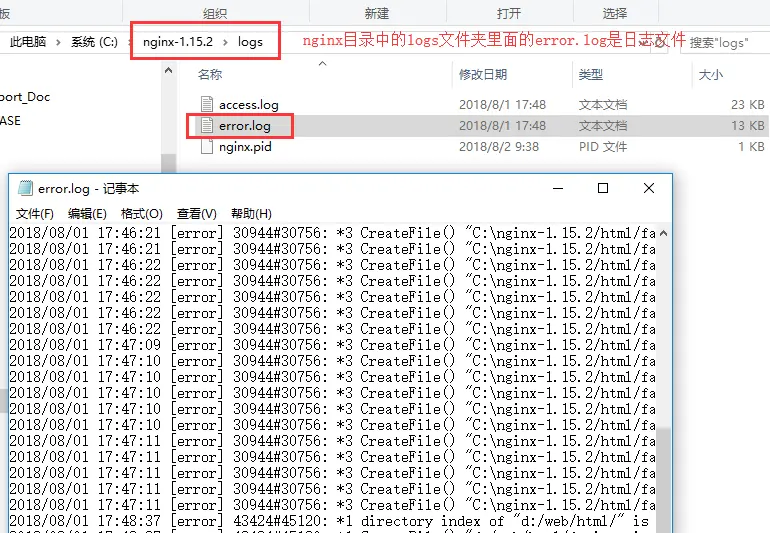
Task: Click the ribbon group label 组织
Action: pyautogui.click(x=215, y=13)
